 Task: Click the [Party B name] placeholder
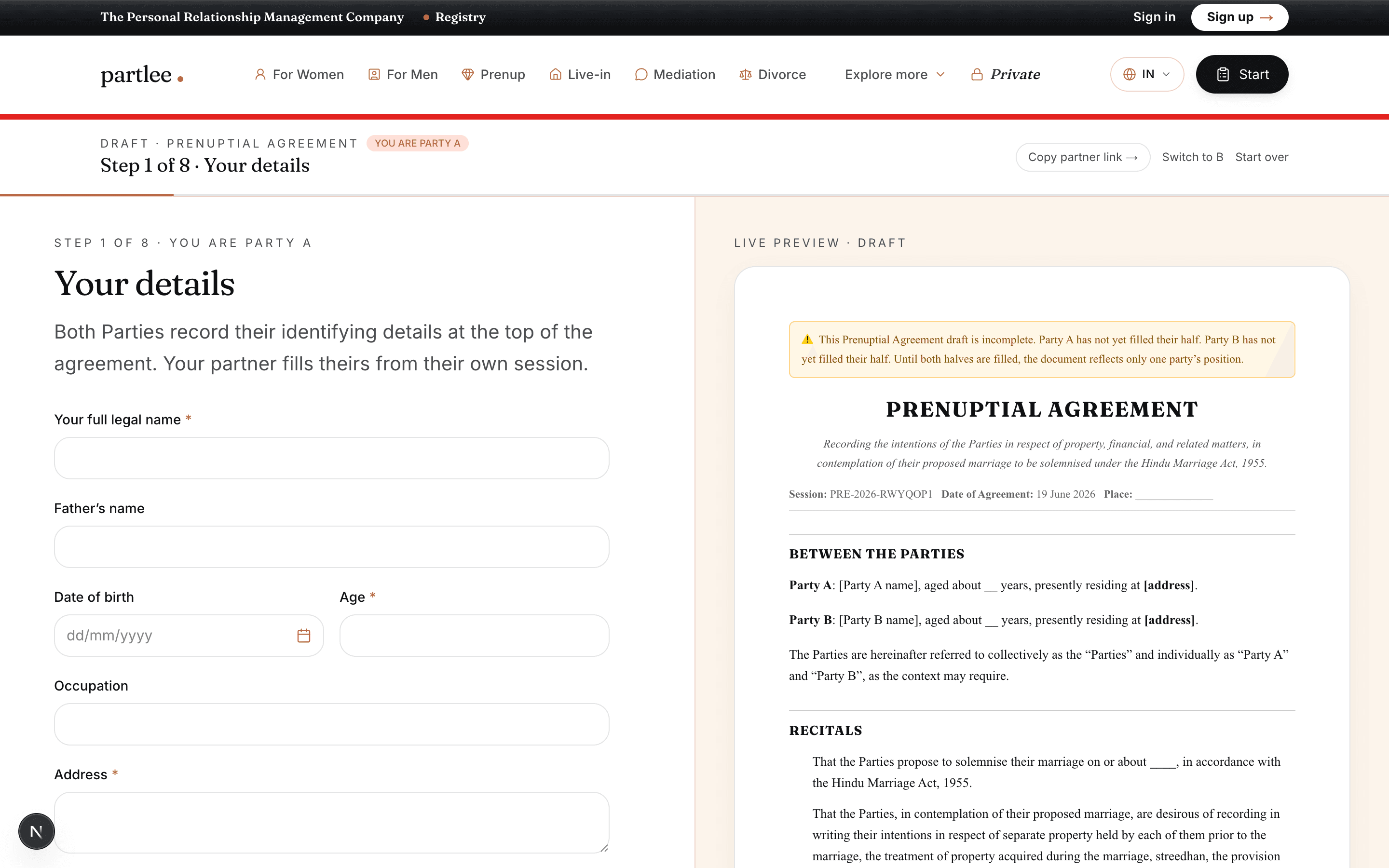tap(878, 620)
